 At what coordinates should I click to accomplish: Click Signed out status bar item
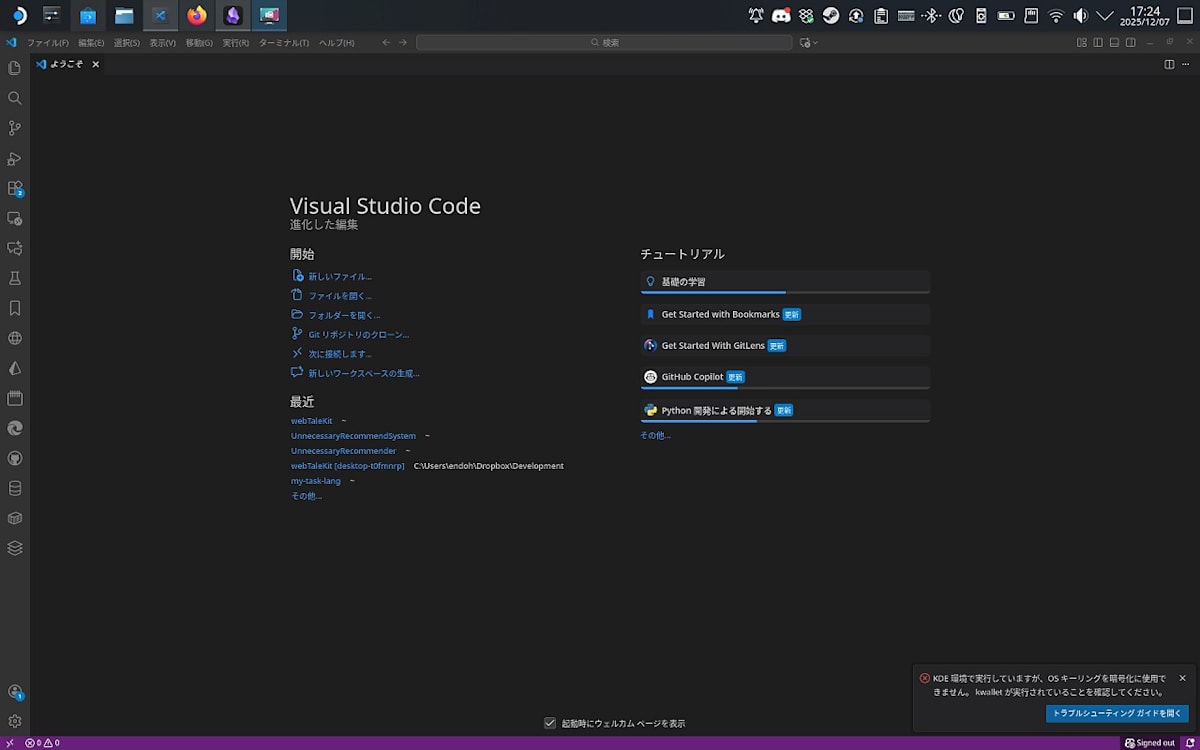1150,743
